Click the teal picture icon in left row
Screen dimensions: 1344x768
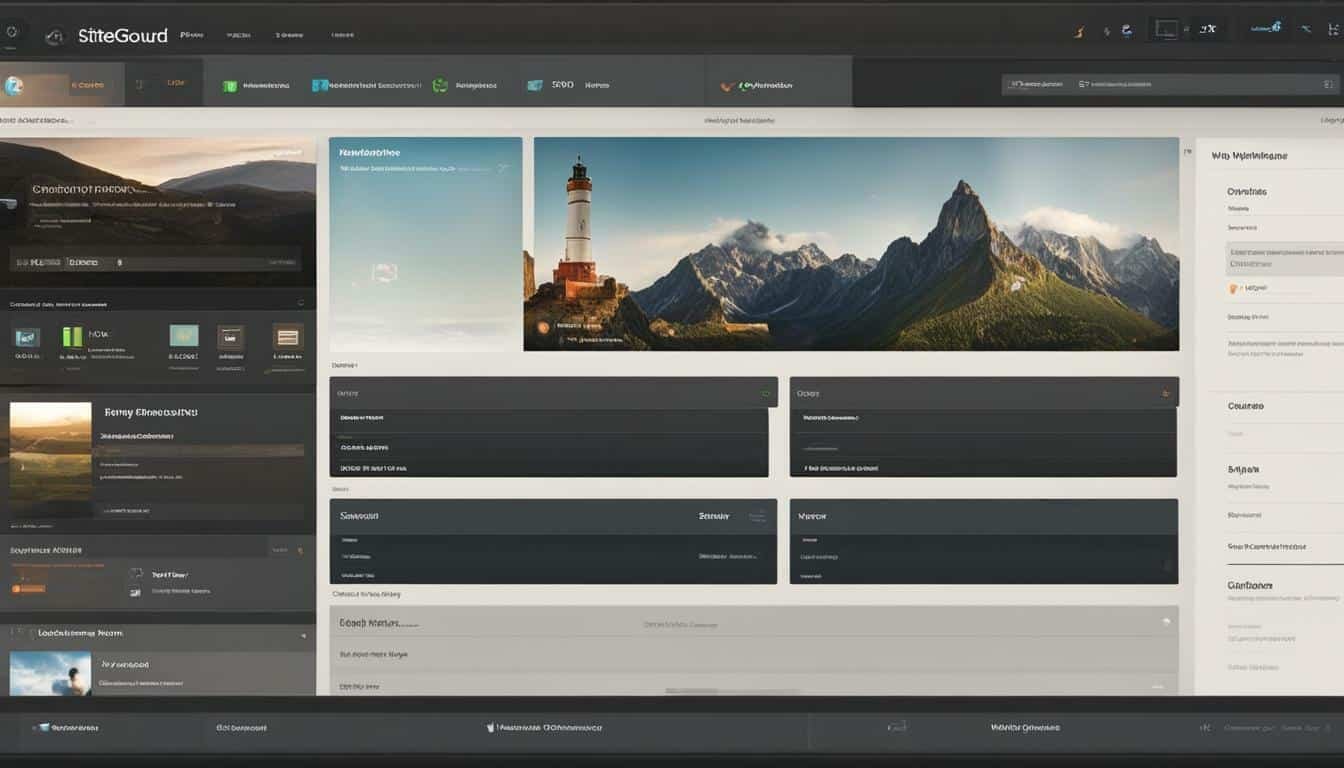[184, 336]
